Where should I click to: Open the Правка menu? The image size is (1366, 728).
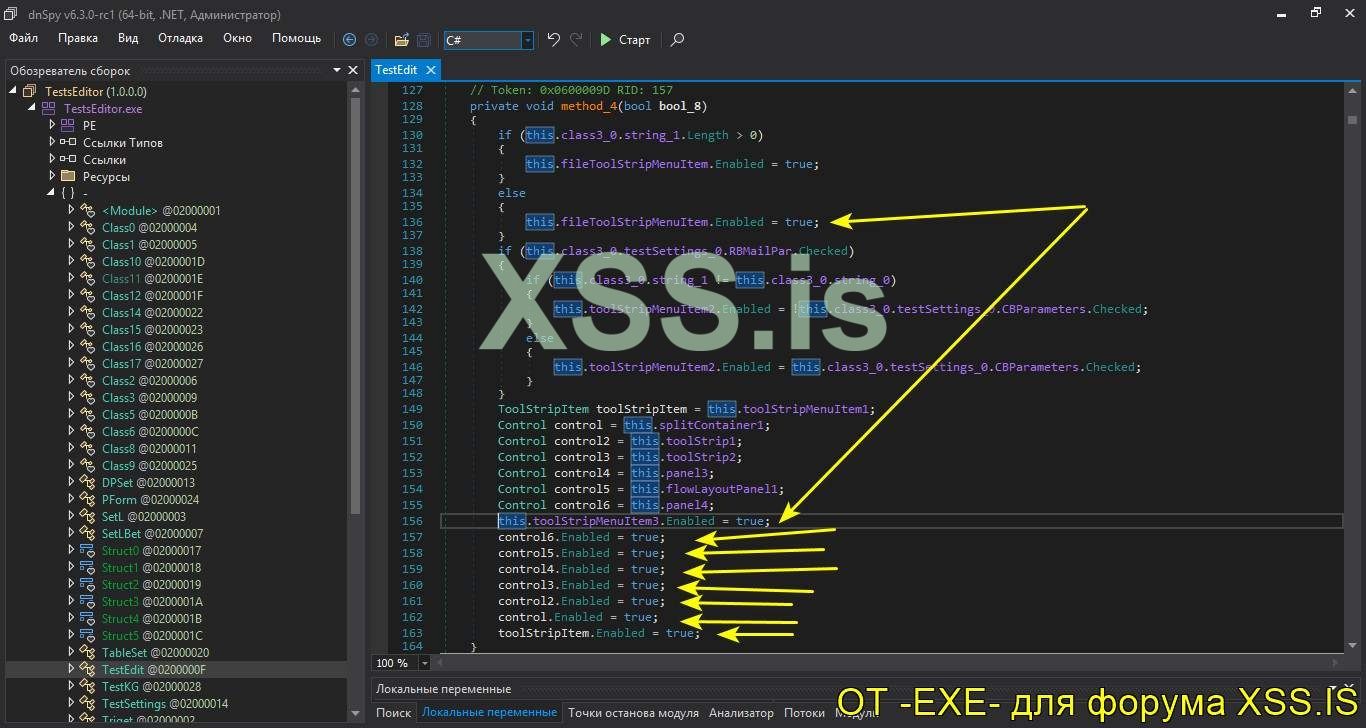tap(78, 38)
